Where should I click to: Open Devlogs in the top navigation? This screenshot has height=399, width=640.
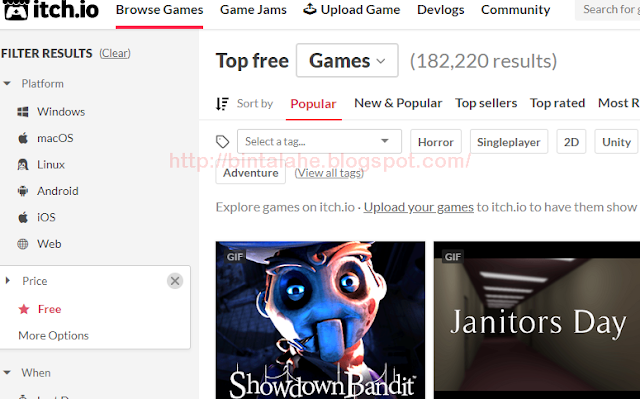point(440,10)
